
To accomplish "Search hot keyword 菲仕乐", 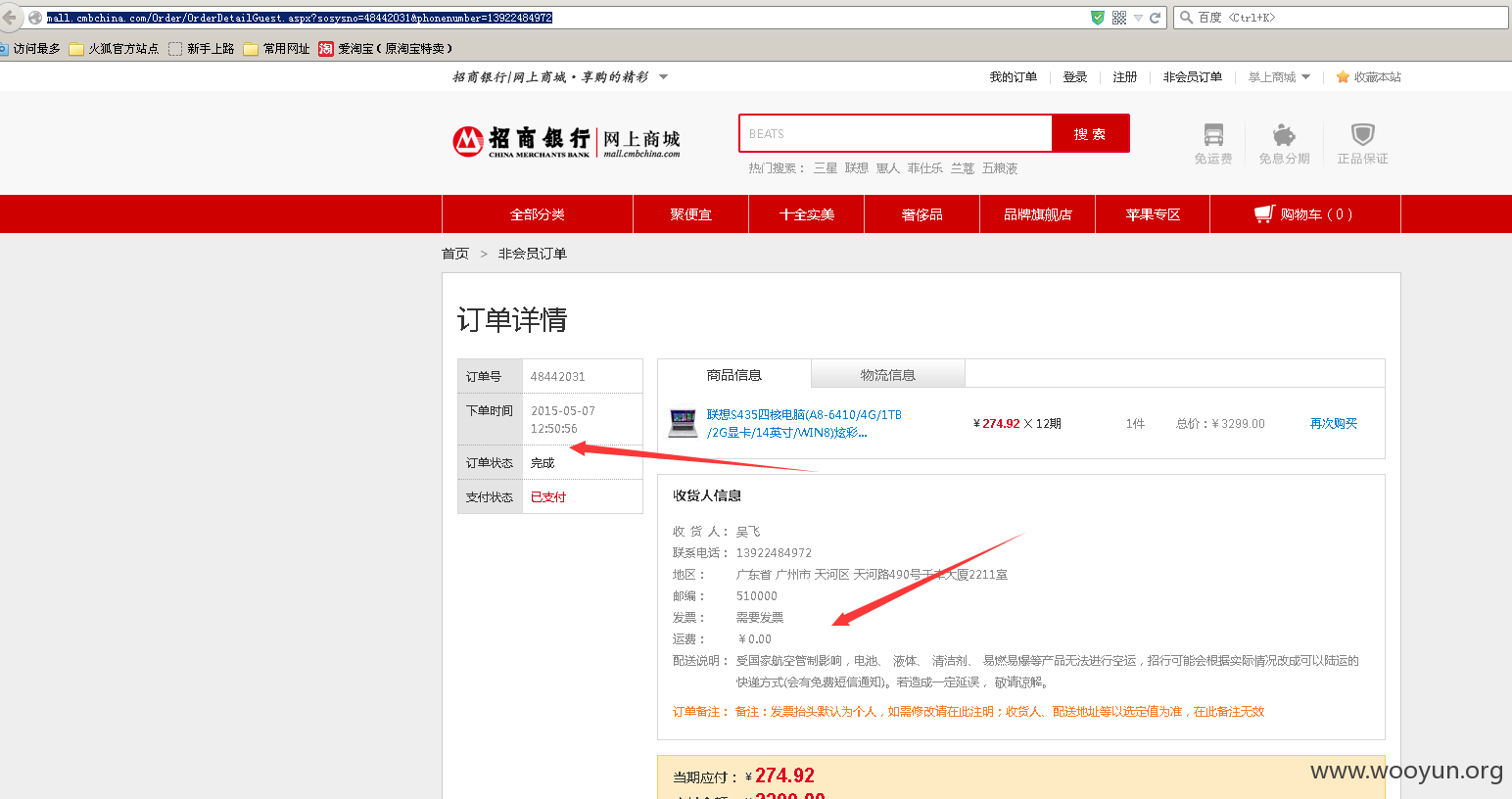I will coord(925,168).
